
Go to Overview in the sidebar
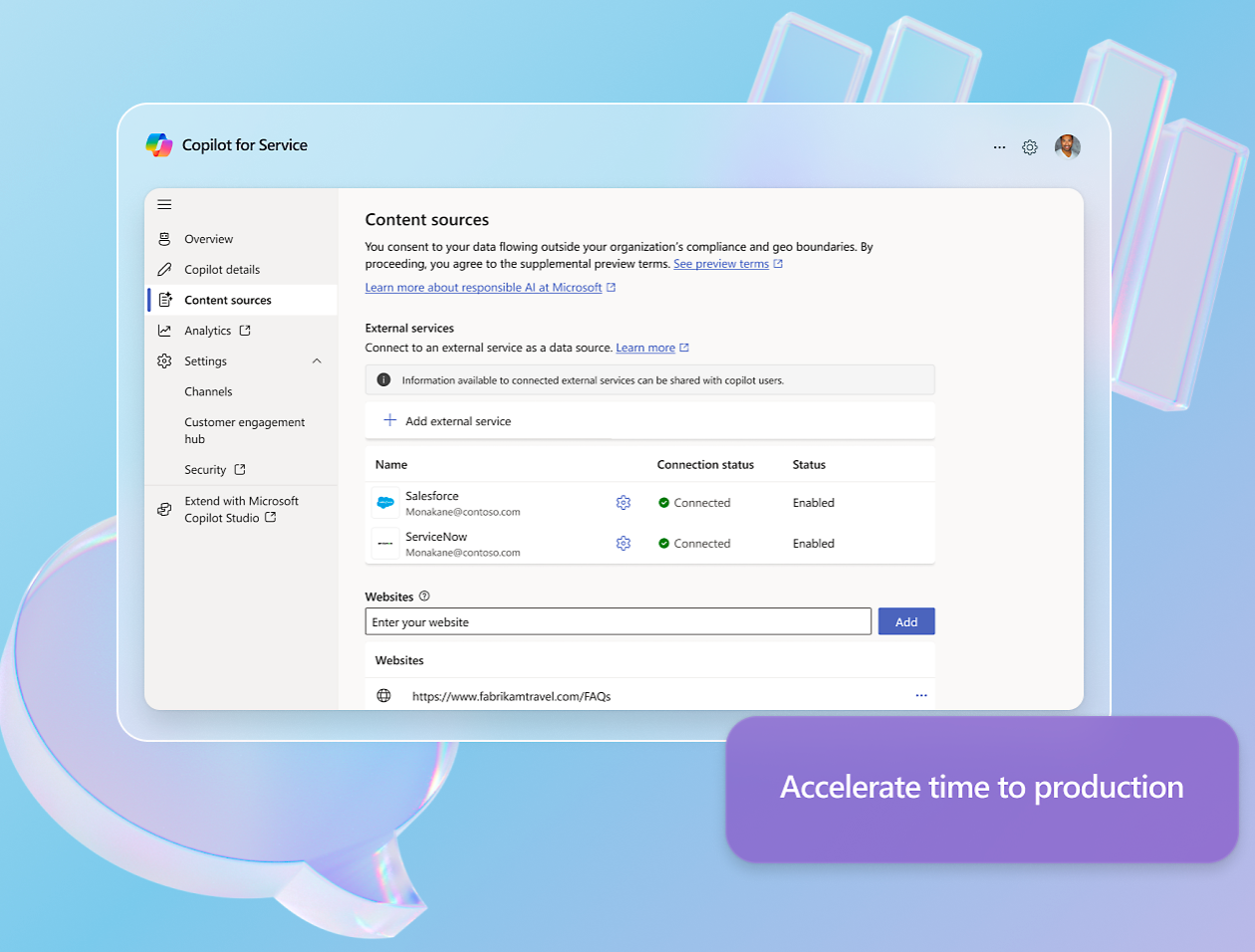coord(208,239)
